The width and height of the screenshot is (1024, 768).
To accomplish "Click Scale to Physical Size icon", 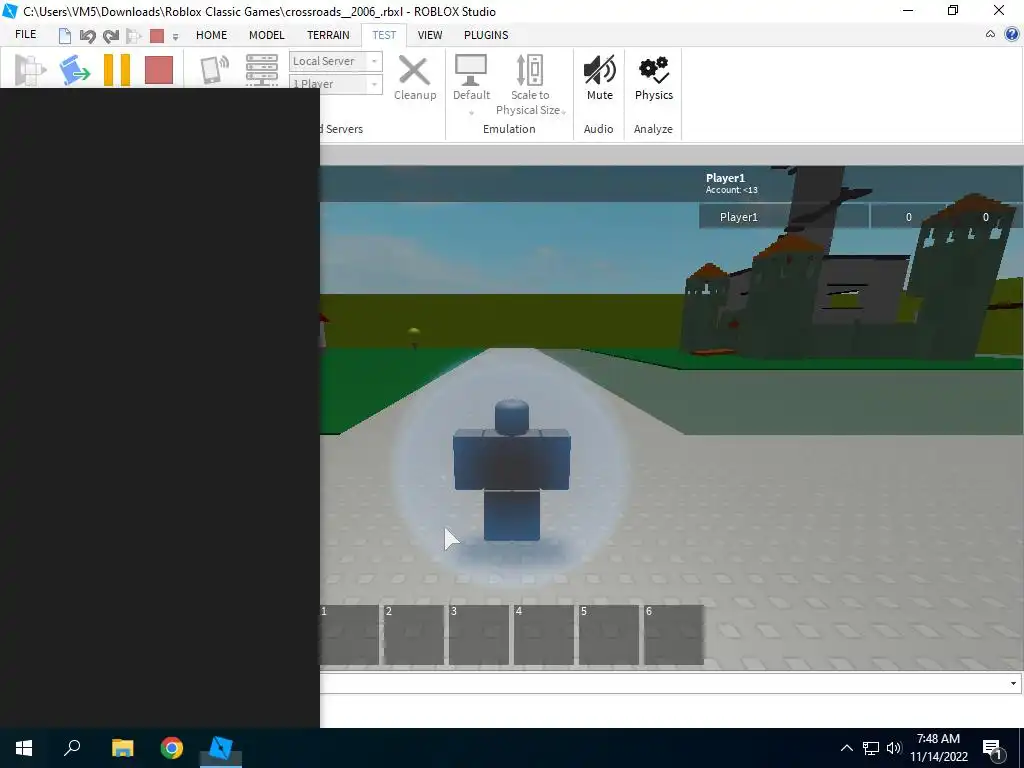I will click(530, 71).
